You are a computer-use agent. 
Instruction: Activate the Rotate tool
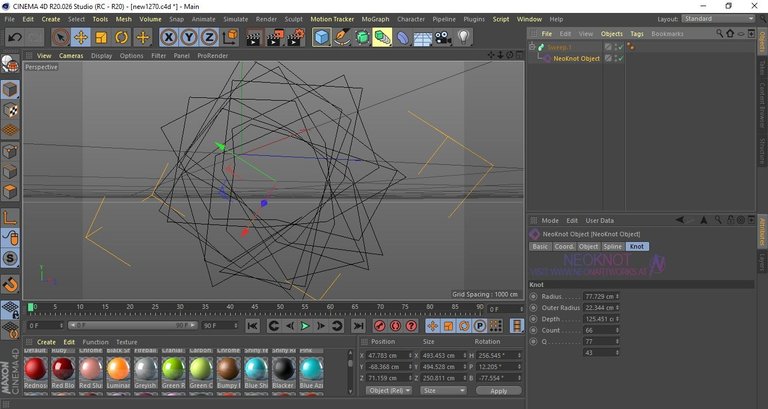tap(121, 37)
